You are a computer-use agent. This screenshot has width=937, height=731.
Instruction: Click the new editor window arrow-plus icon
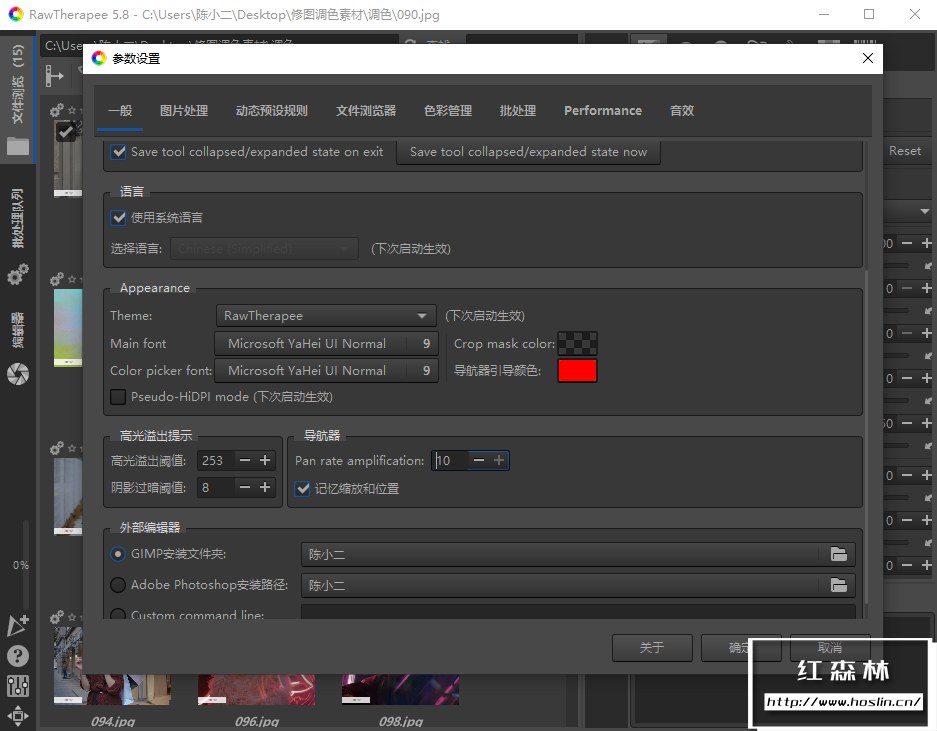pyautogui.click(x=18, y=625)
